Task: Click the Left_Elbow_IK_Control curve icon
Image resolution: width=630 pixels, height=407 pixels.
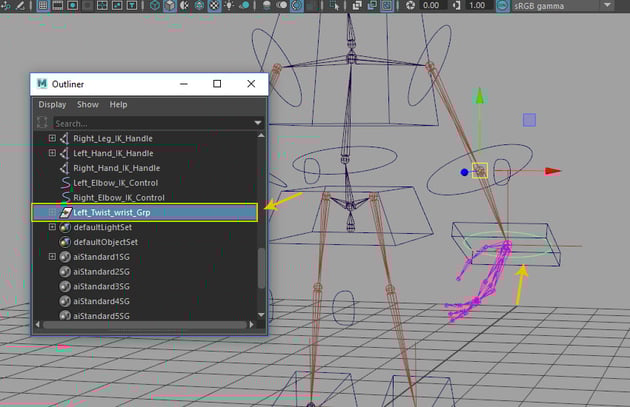Action: (x=65, y=183)
